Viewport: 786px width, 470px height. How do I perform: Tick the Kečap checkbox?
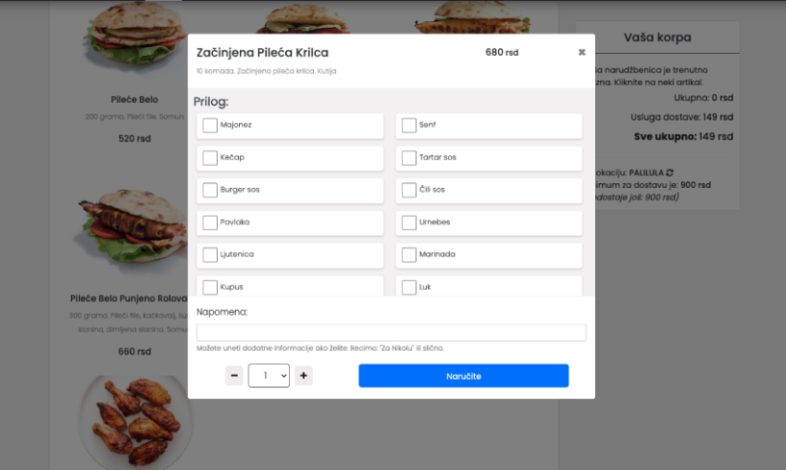click(210, 158)
